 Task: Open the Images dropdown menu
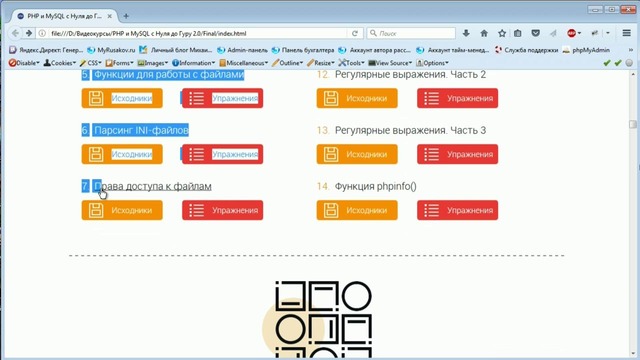(x=153, y=63)
